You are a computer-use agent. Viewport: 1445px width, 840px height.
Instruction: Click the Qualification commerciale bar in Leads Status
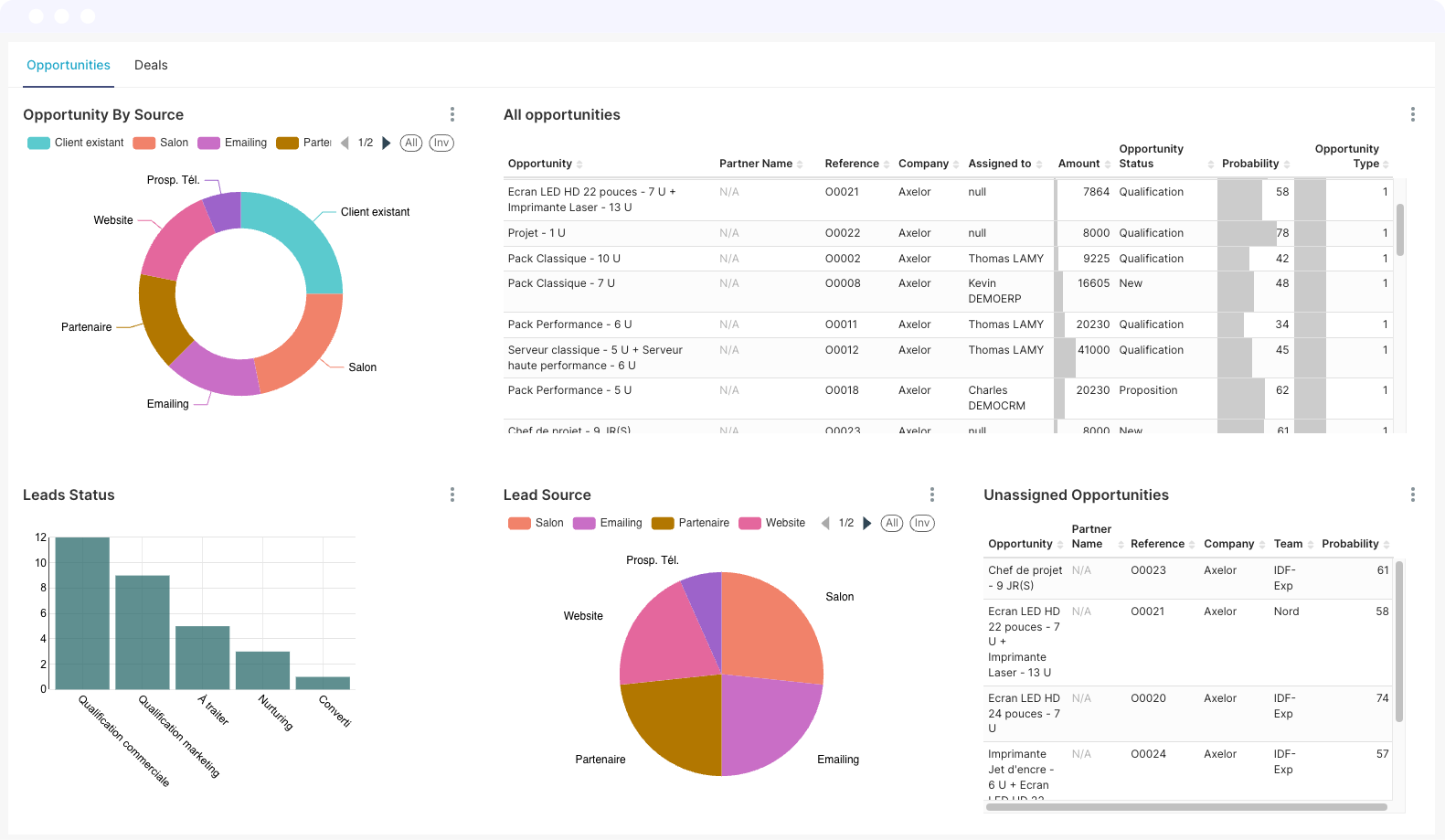click(x=82, y=612)
